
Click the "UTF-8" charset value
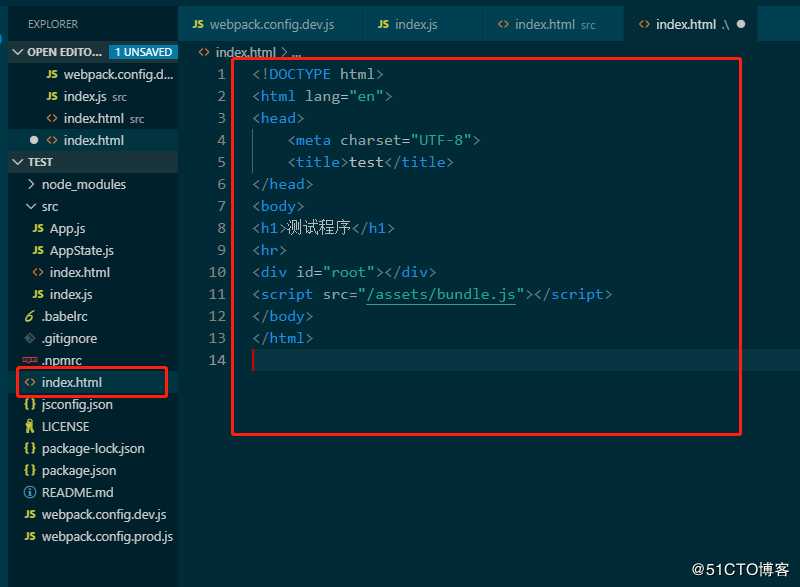(441, 140)
